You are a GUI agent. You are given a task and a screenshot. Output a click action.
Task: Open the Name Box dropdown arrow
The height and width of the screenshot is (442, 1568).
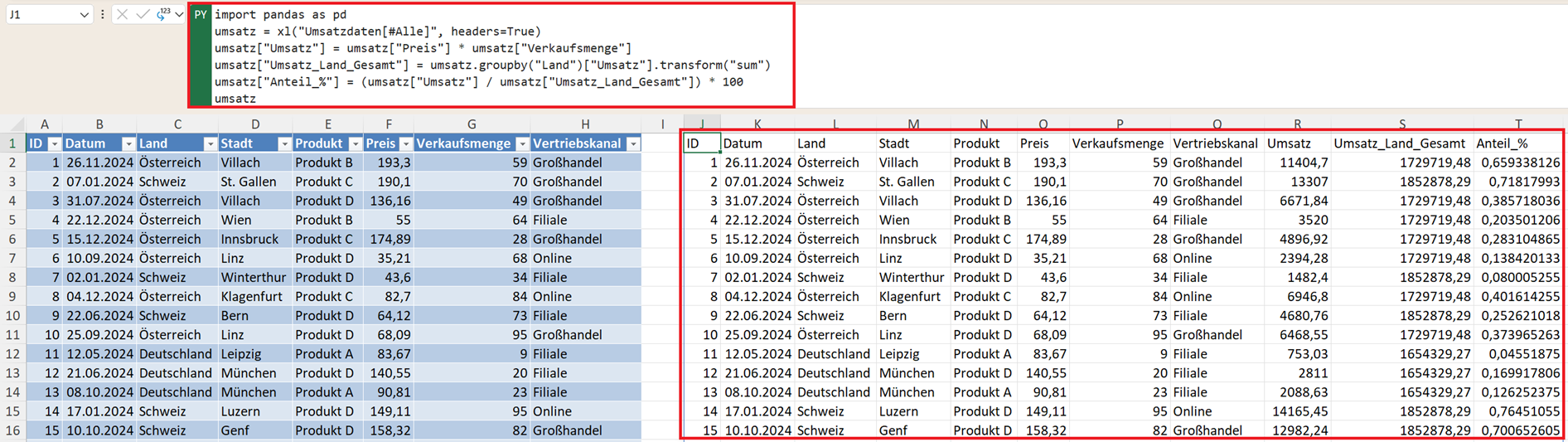pos(84,15)
